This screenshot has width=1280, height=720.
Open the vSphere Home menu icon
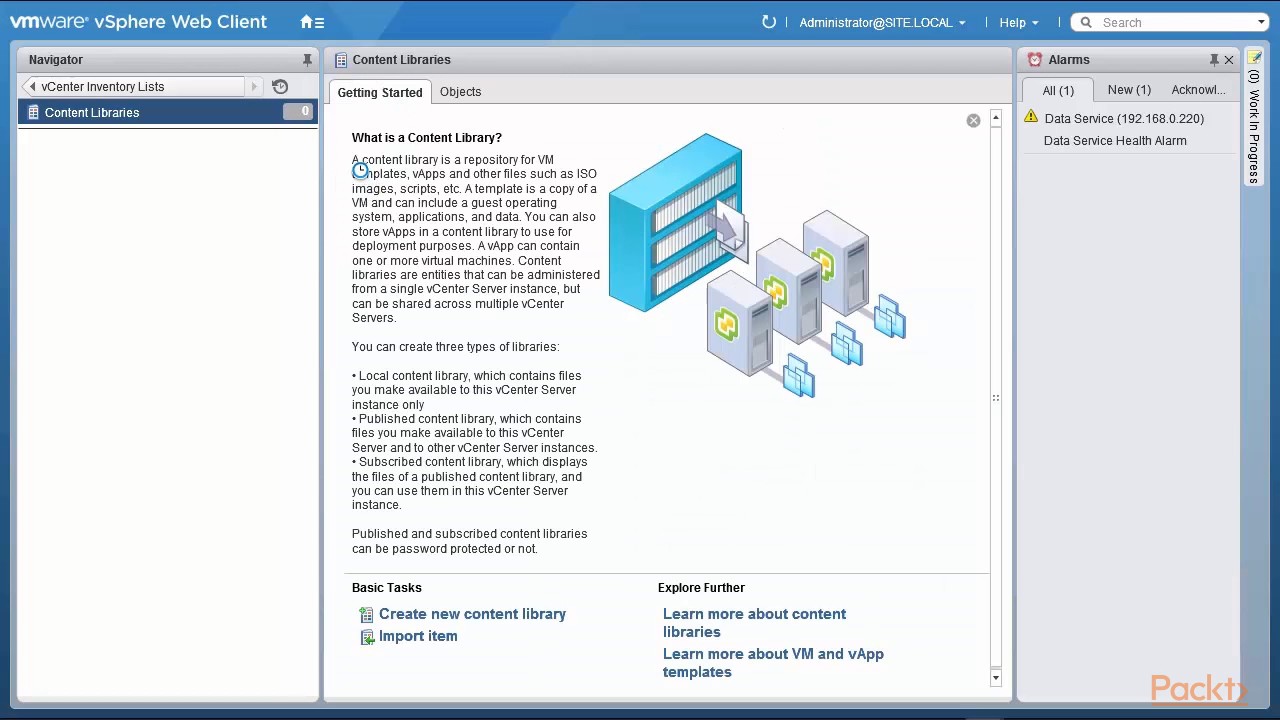click(312, 22)
